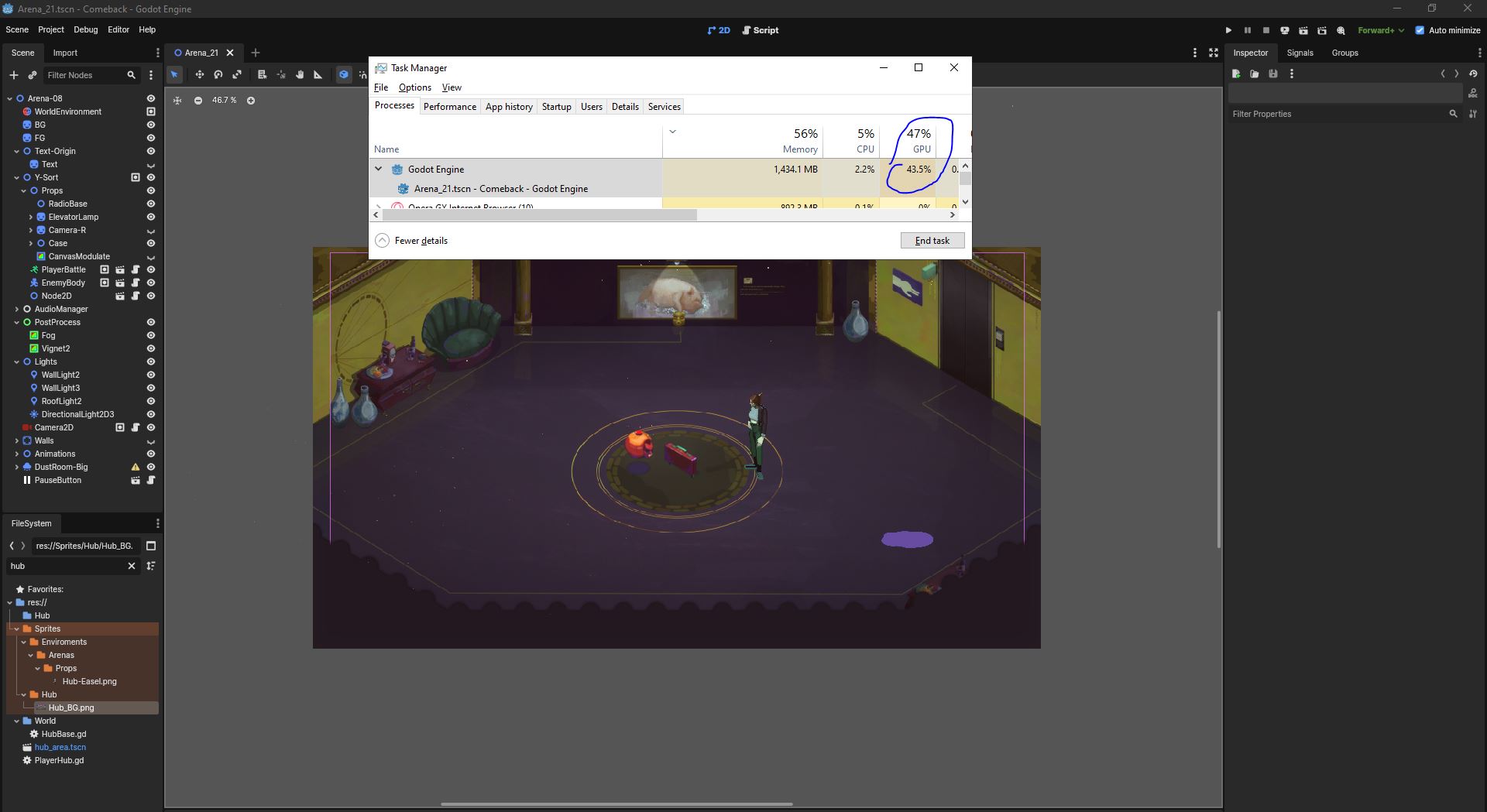Image resolution: width=1487 pixels, height=812 pixels.
Task: Hide the WallLight2 node
Action: tap(151, 375)
